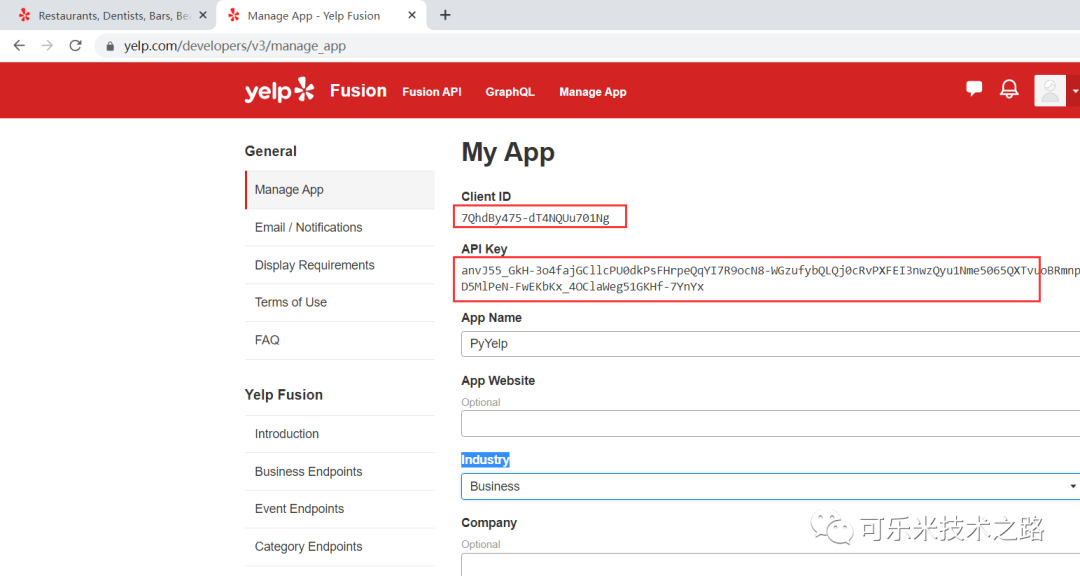
Task: Open the notifications bell icon
Action: point(1009,89)
